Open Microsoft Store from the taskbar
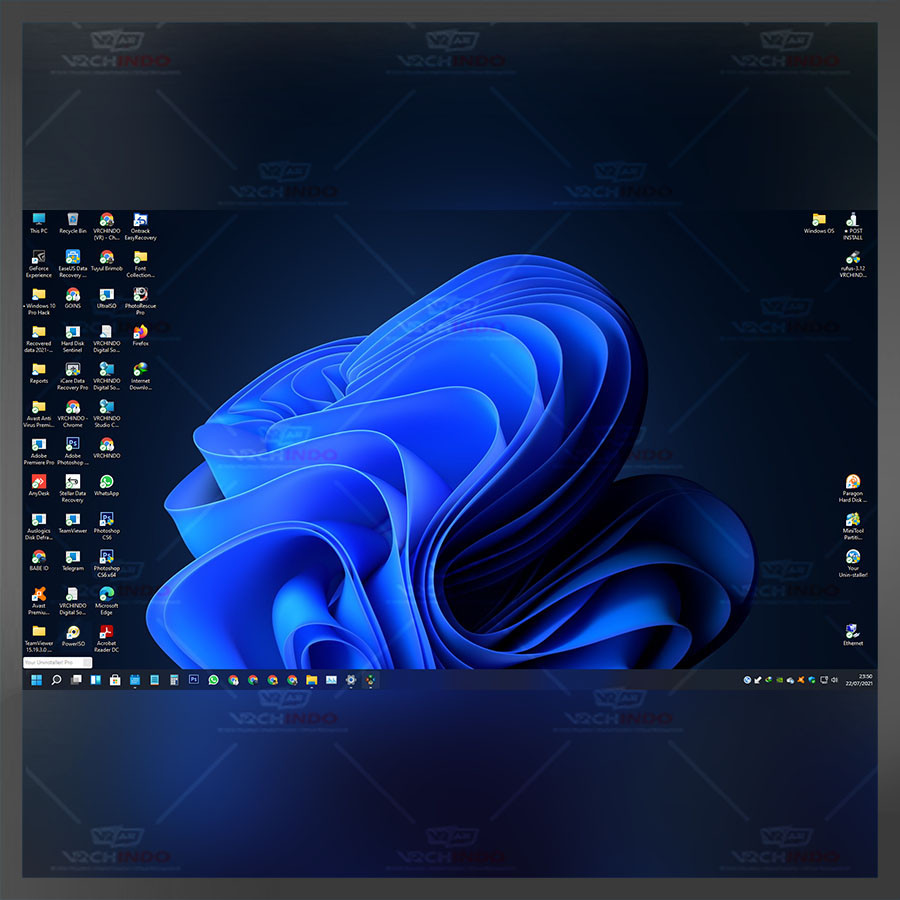Screen dimensions: 900x900 tap(115, 680)
